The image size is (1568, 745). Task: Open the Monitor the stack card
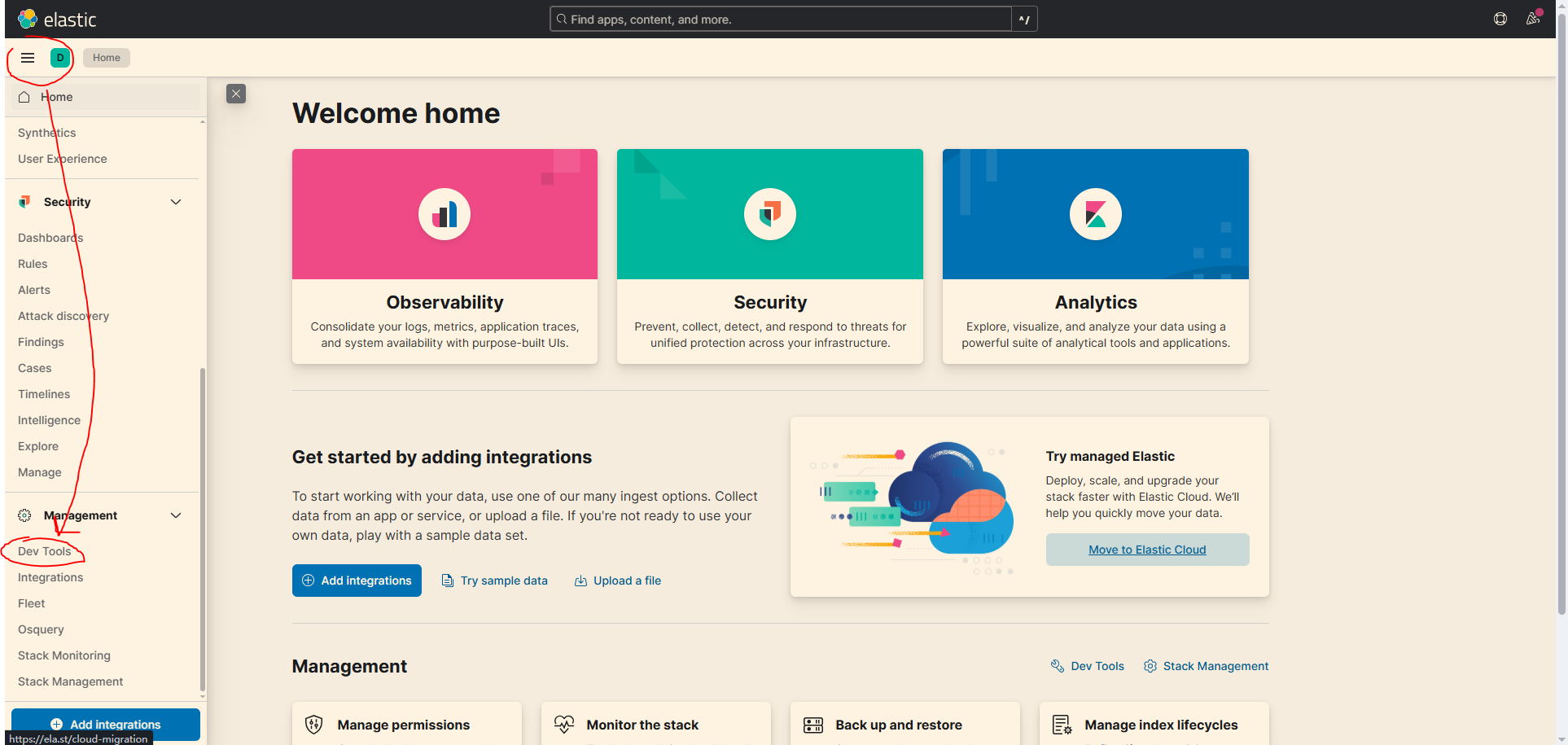point(656,724)
